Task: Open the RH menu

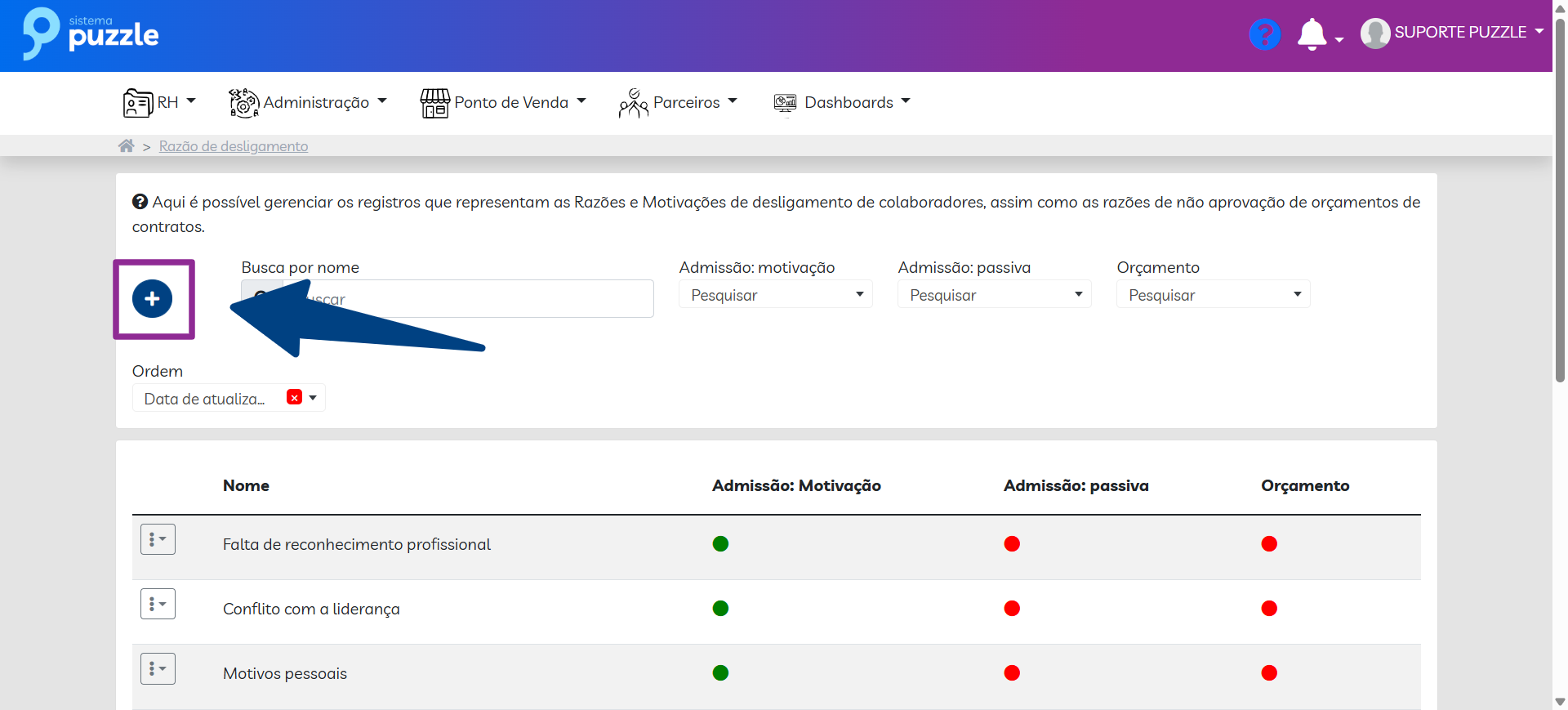Action: [x=160, y=103]
